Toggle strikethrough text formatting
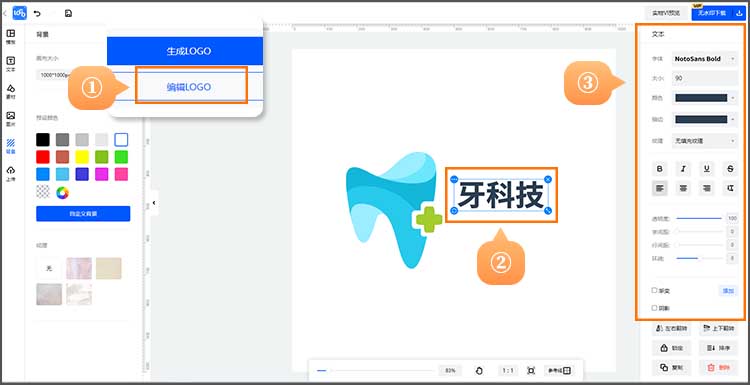 coord(730,168)
